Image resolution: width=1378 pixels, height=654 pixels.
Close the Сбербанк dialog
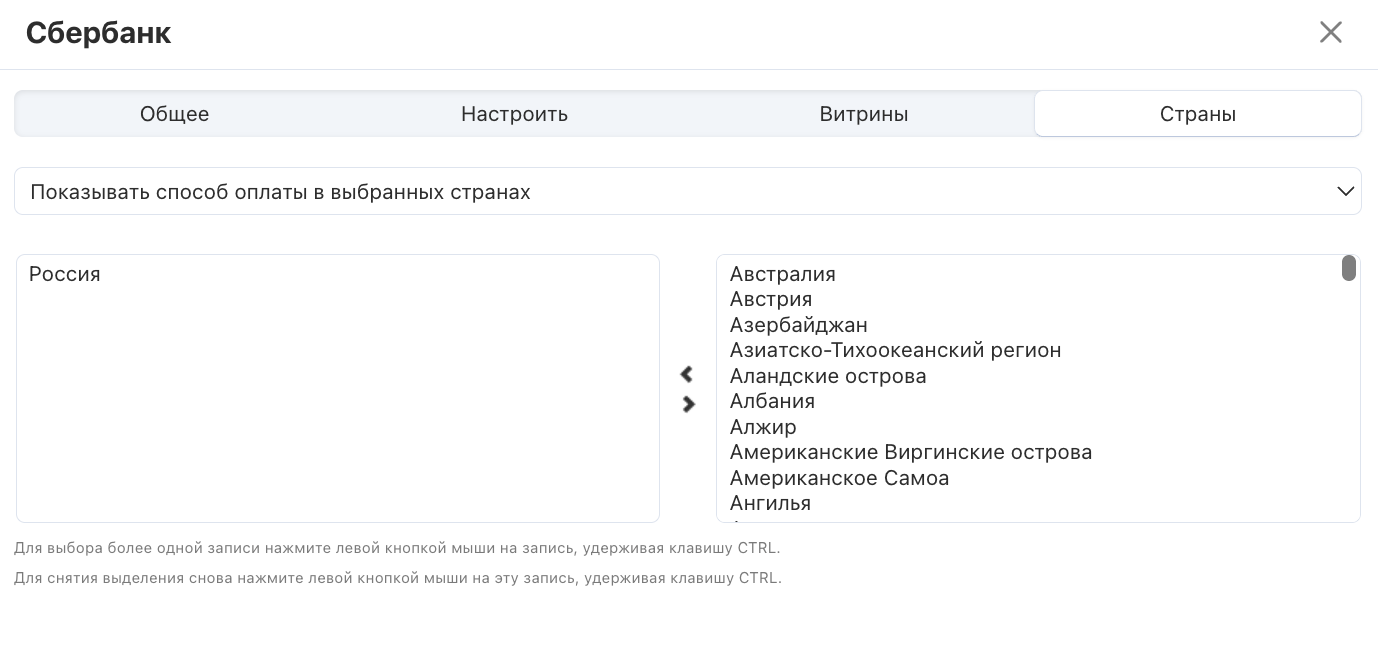[1330, 33]
